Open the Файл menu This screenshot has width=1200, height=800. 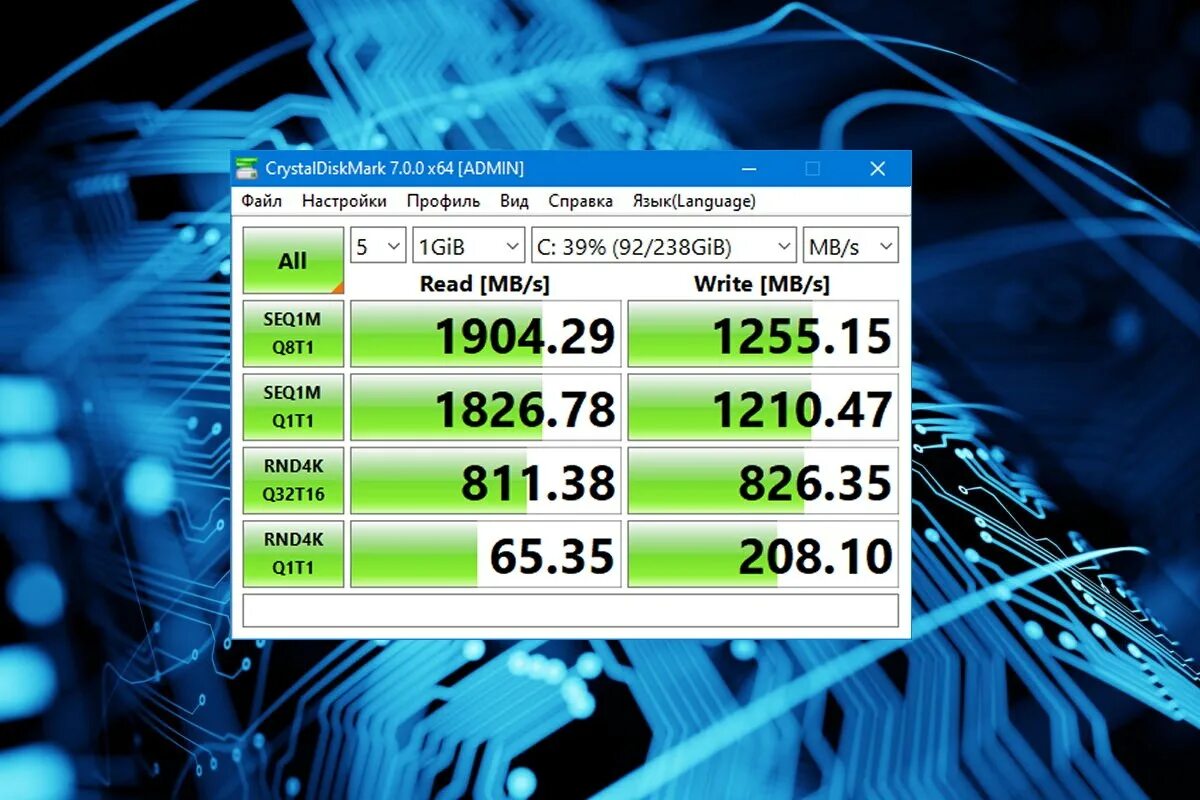261,201
